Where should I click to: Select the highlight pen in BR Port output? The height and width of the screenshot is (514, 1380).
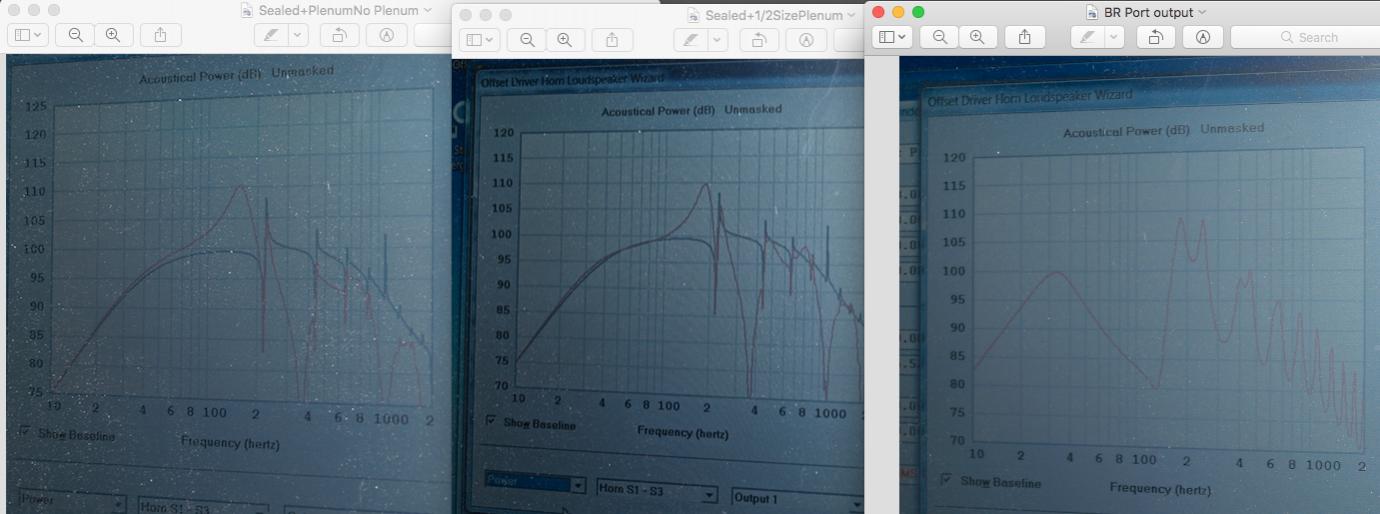coord(1086,37)
